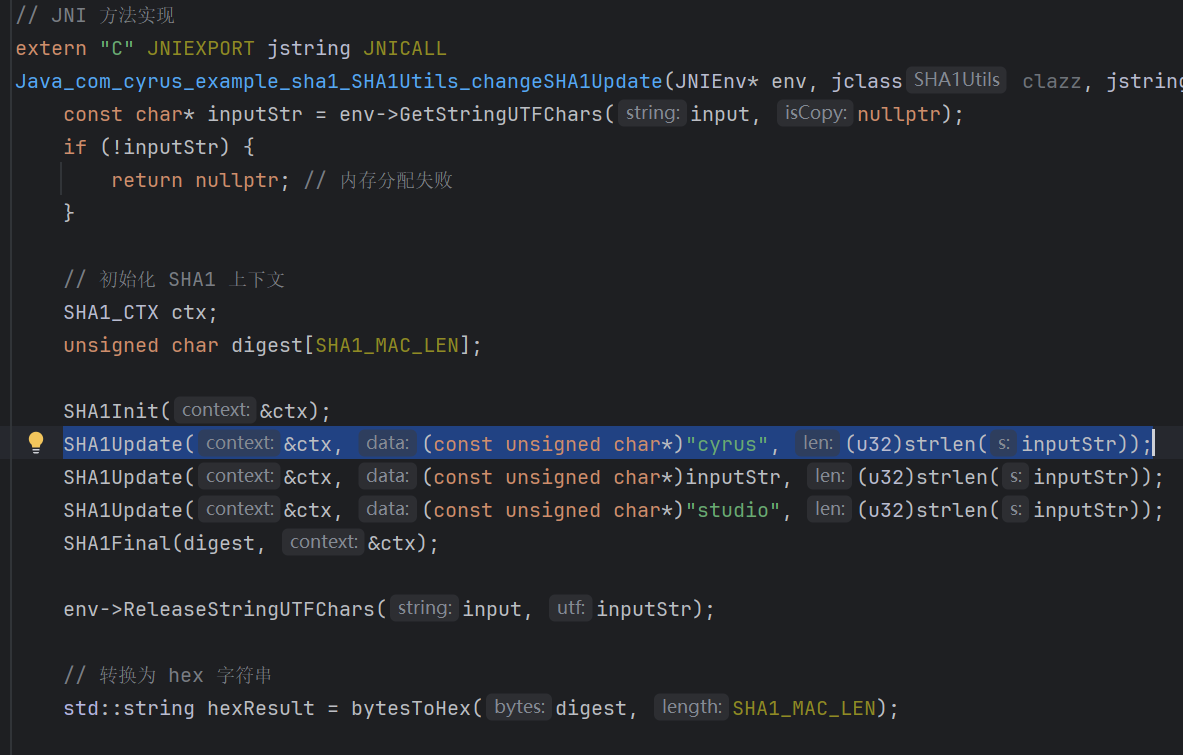Screen dimensions: 1183x755
Task: Click the bytesToHex function call
Action: pyautogui.click(x=411, y=708)
